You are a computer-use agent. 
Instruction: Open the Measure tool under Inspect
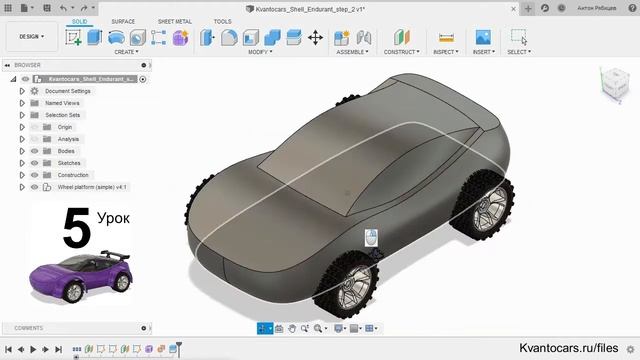446,38
